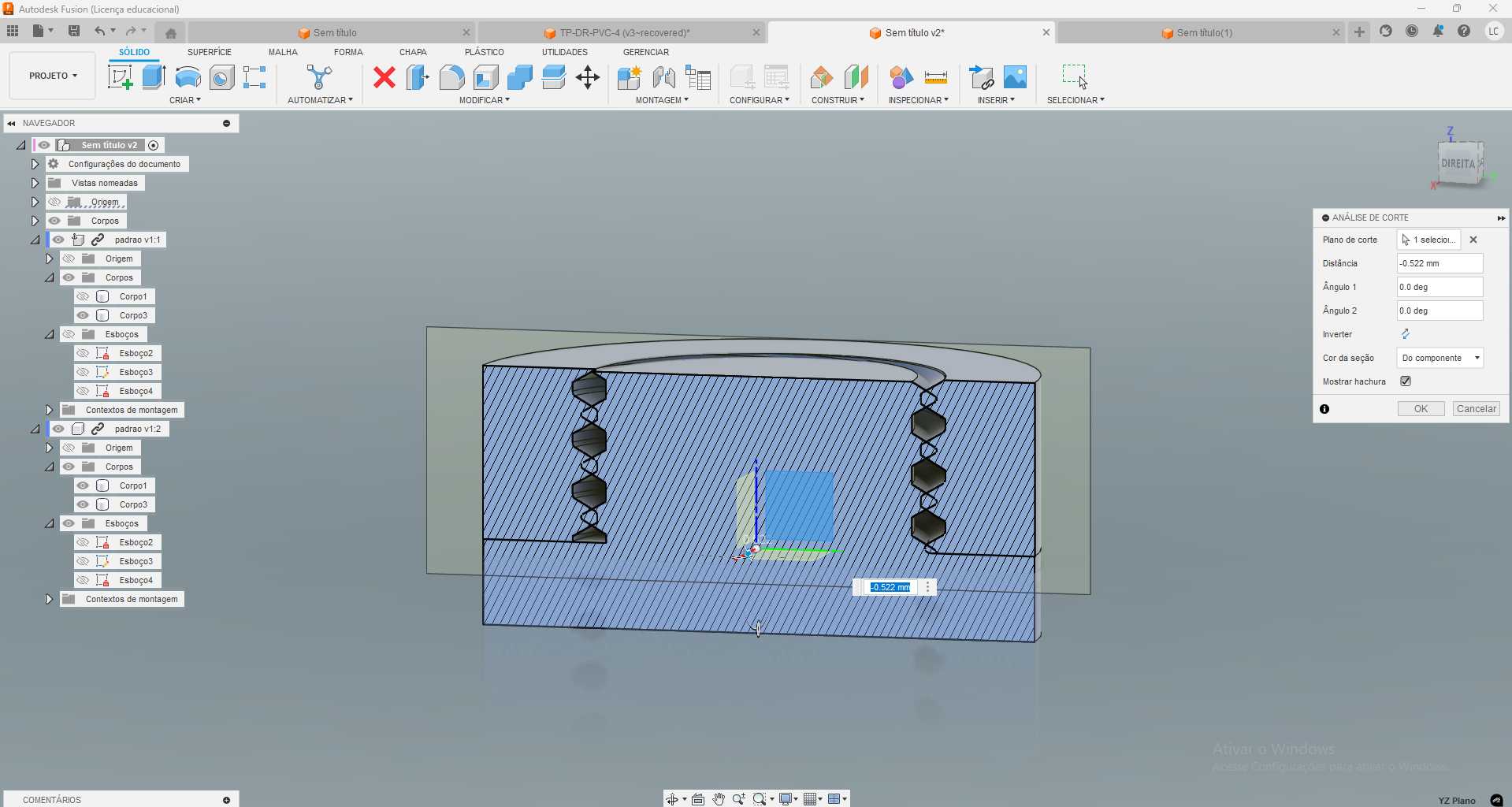Select the Offset Plane construct icon

click(x=821, y=77)
